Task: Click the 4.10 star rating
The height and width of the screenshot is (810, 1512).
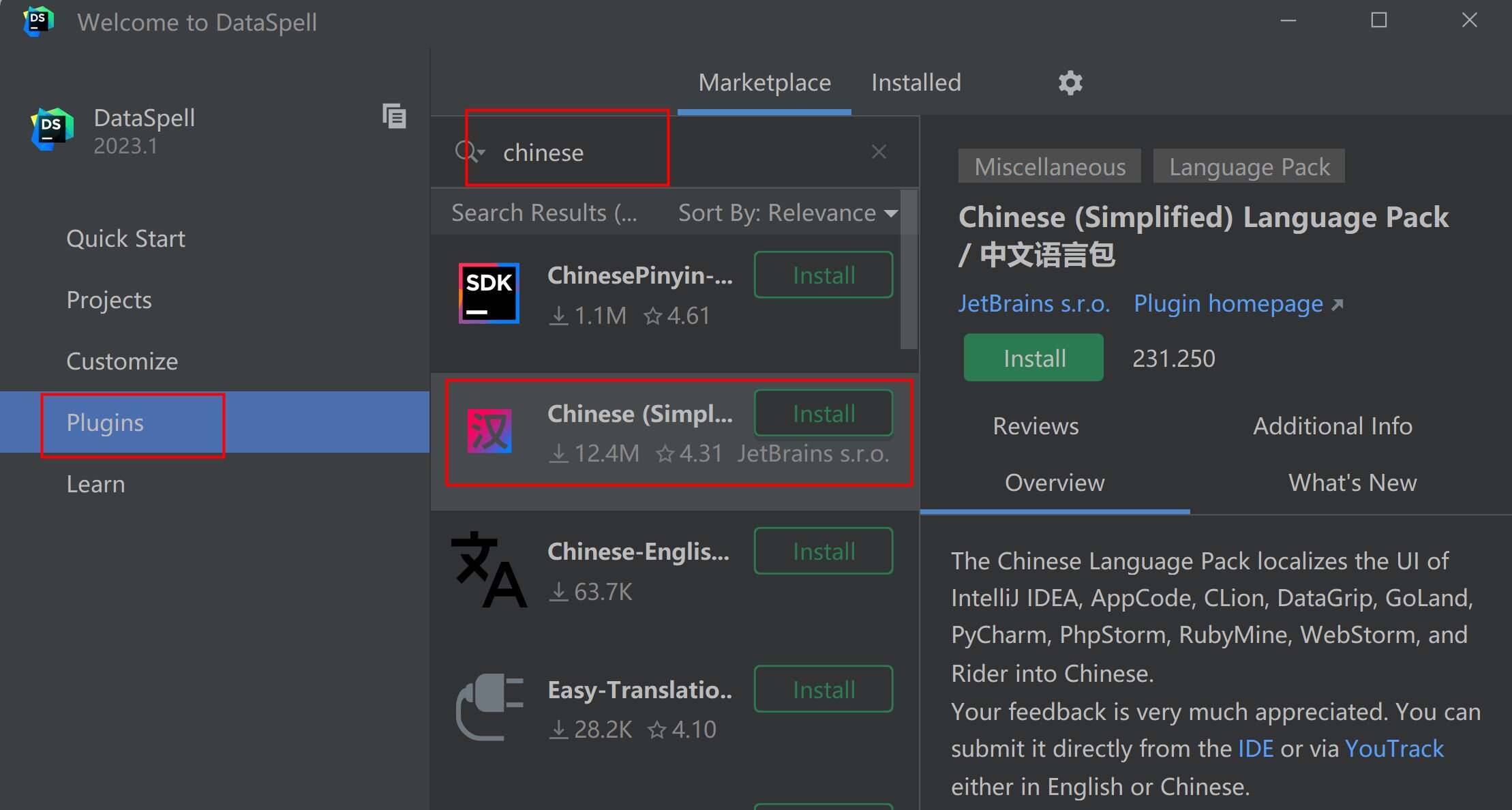Action: click(682, 730)
